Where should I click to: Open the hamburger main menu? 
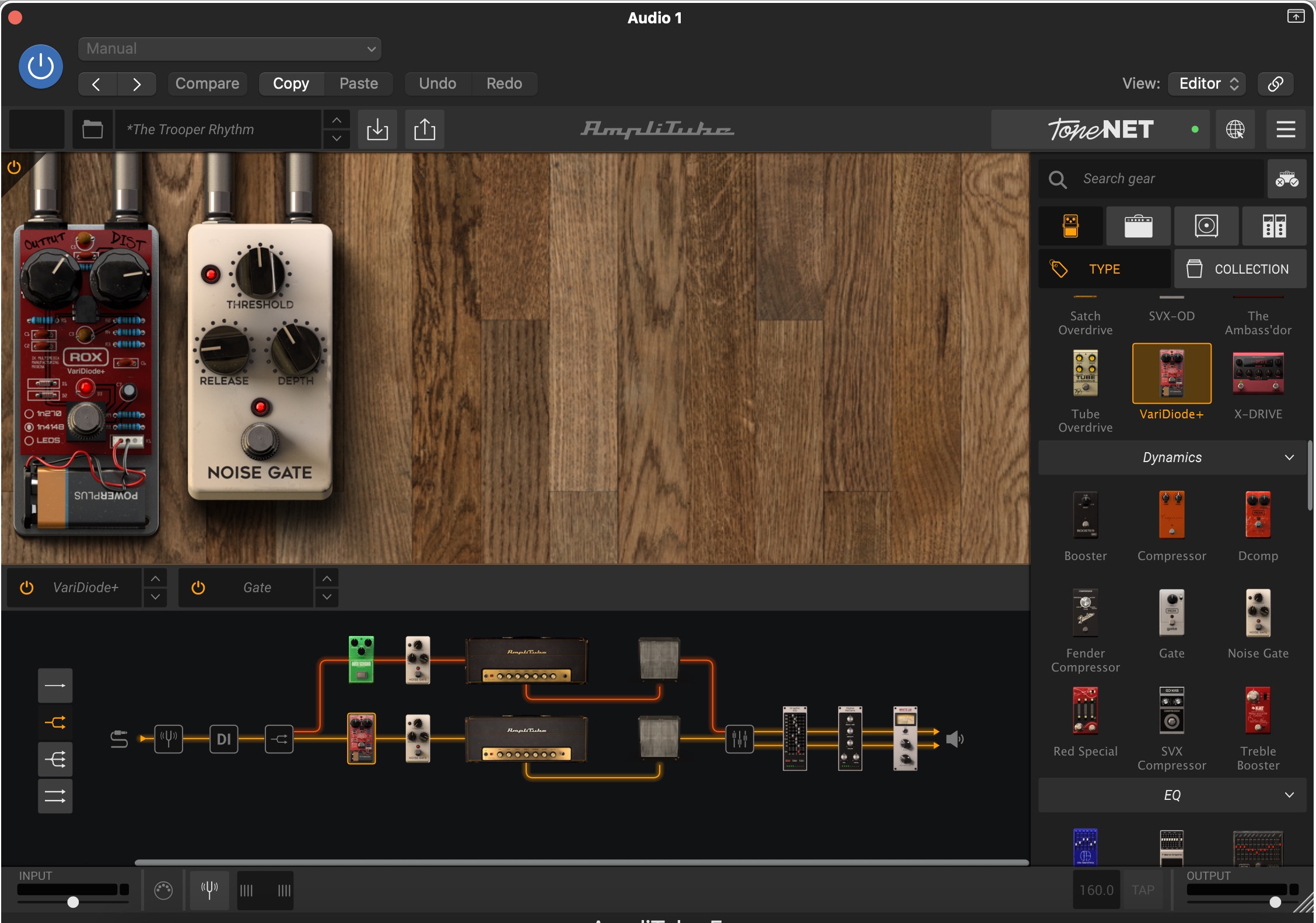[x=1286, y=129]
